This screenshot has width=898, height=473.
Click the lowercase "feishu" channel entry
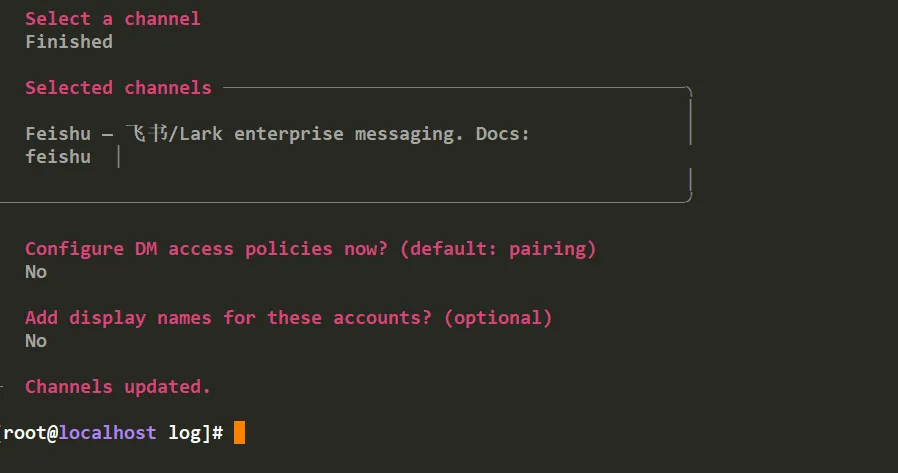(58, 157)
